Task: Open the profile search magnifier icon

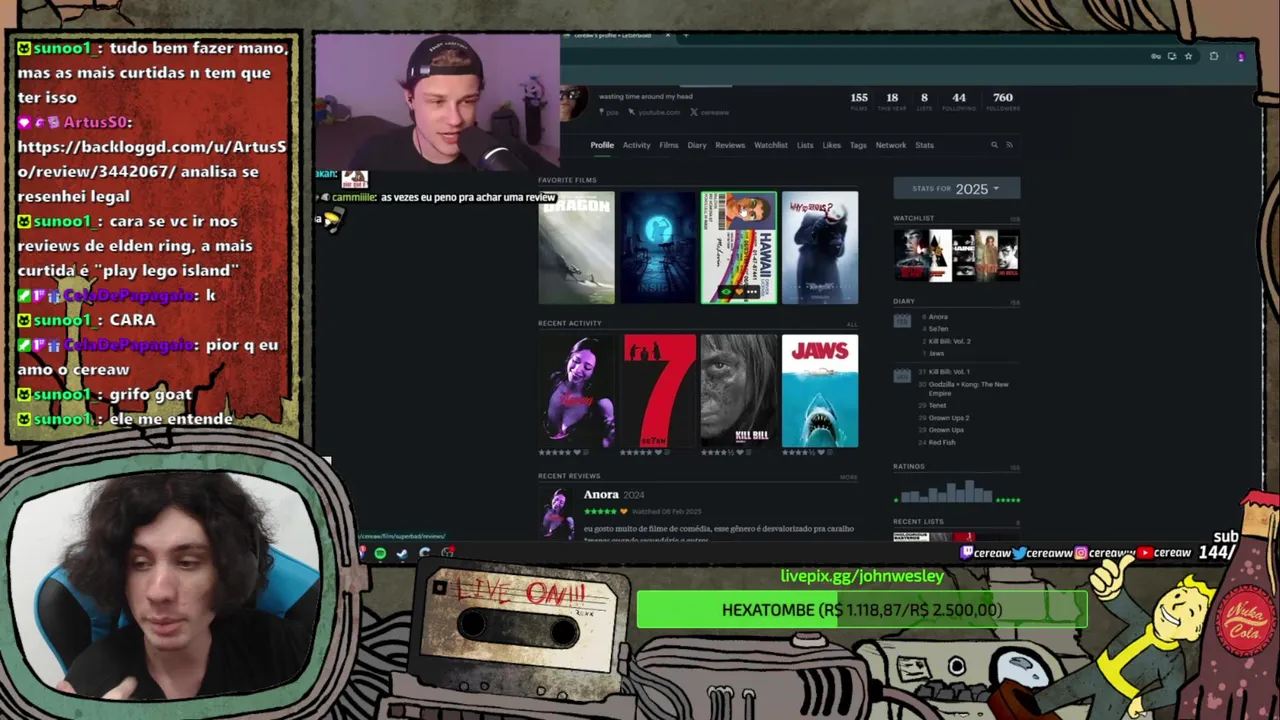Action: (x=994, y=145)
